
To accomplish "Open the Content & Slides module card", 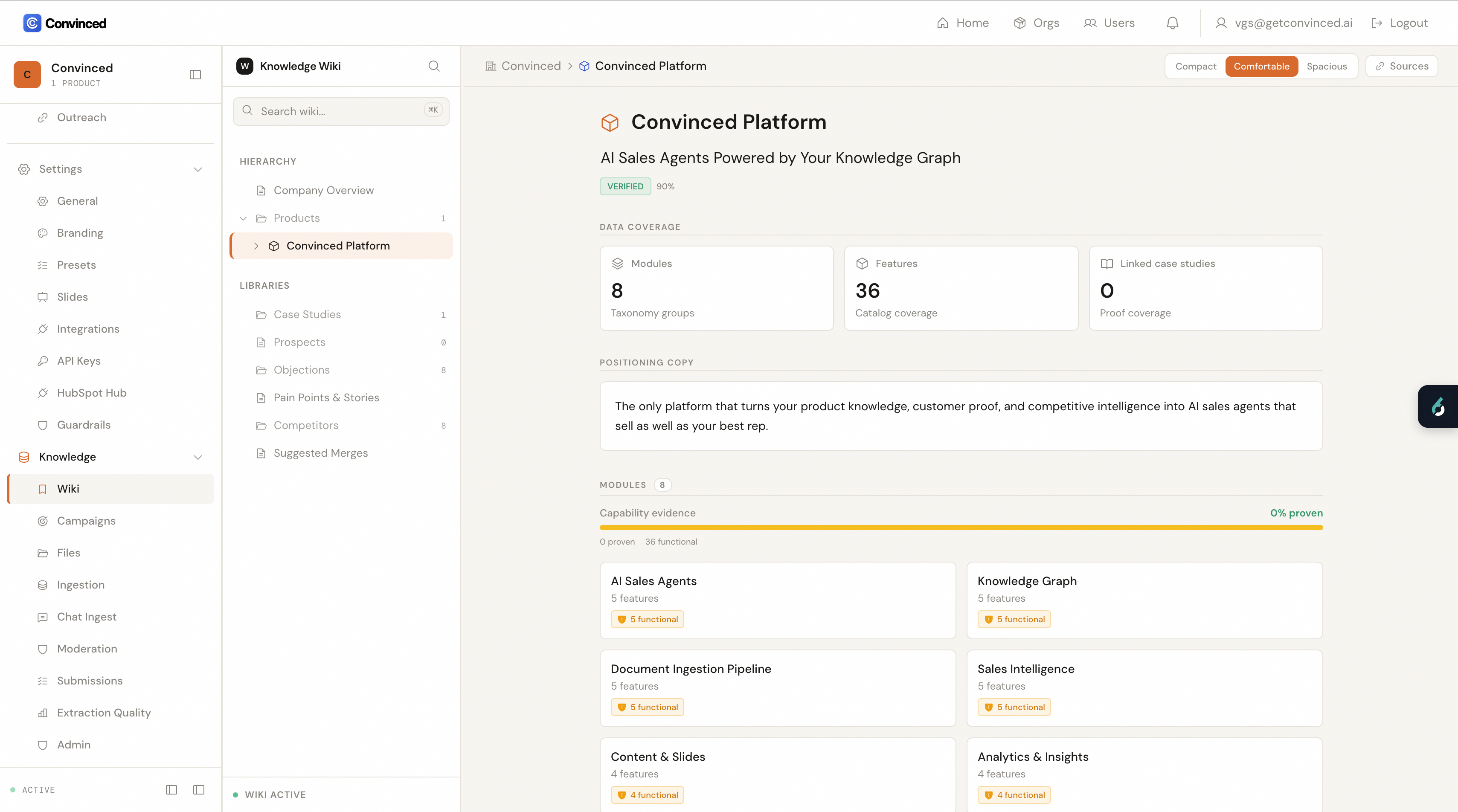I will (778, 774).
